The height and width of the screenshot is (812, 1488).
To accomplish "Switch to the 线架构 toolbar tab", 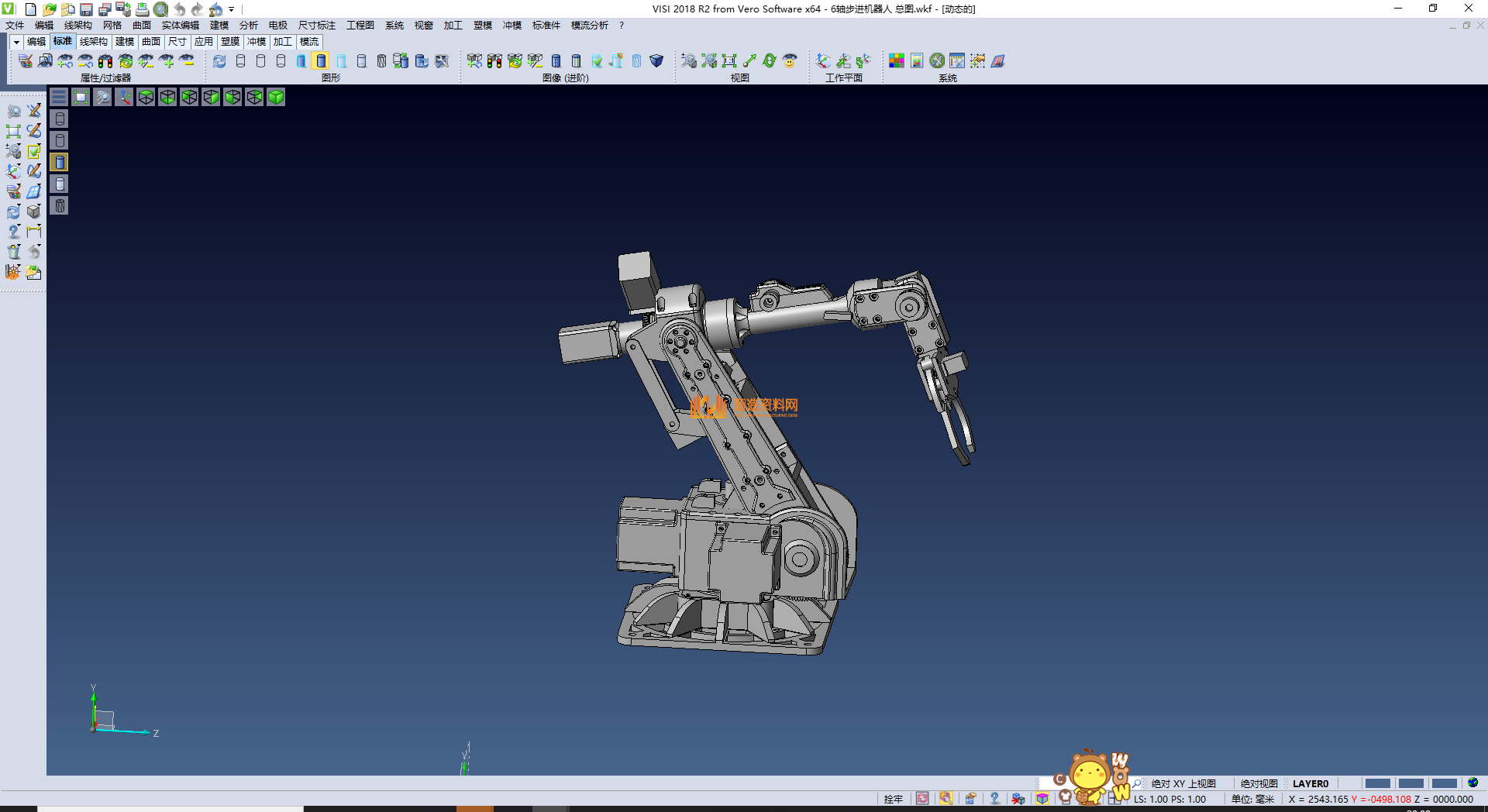I will [x=93, y=42].
